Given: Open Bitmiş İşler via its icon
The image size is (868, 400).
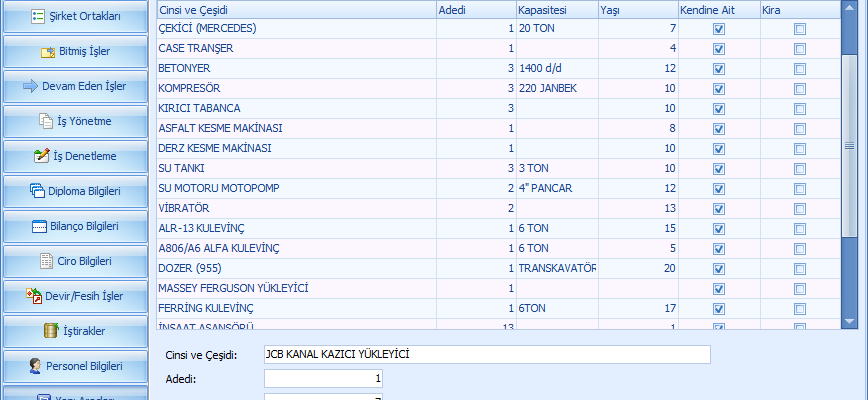Looking at the screenshot, I should 49,52.
